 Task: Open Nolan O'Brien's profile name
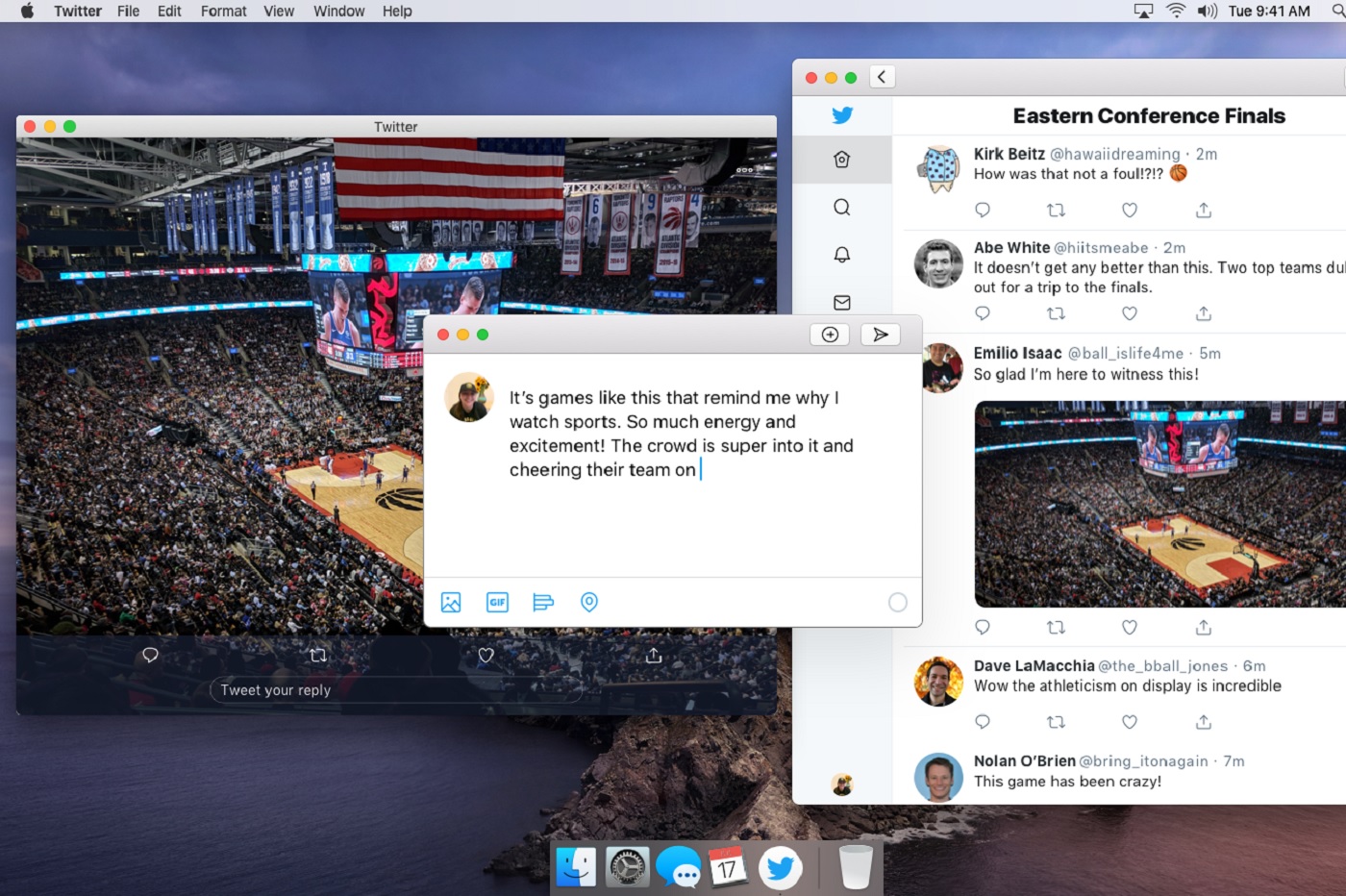point(1025,760)
